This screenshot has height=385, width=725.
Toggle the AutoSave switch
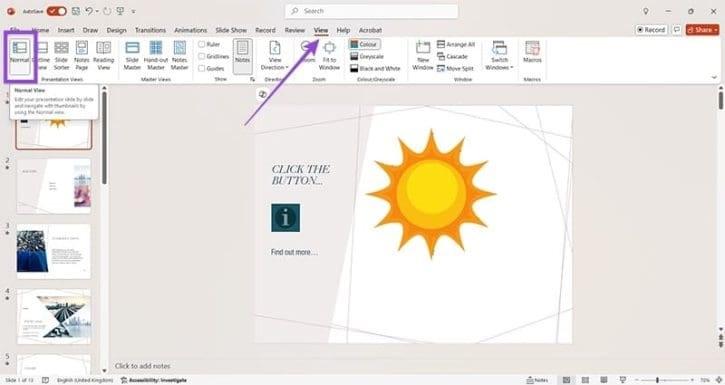(56, 11)
